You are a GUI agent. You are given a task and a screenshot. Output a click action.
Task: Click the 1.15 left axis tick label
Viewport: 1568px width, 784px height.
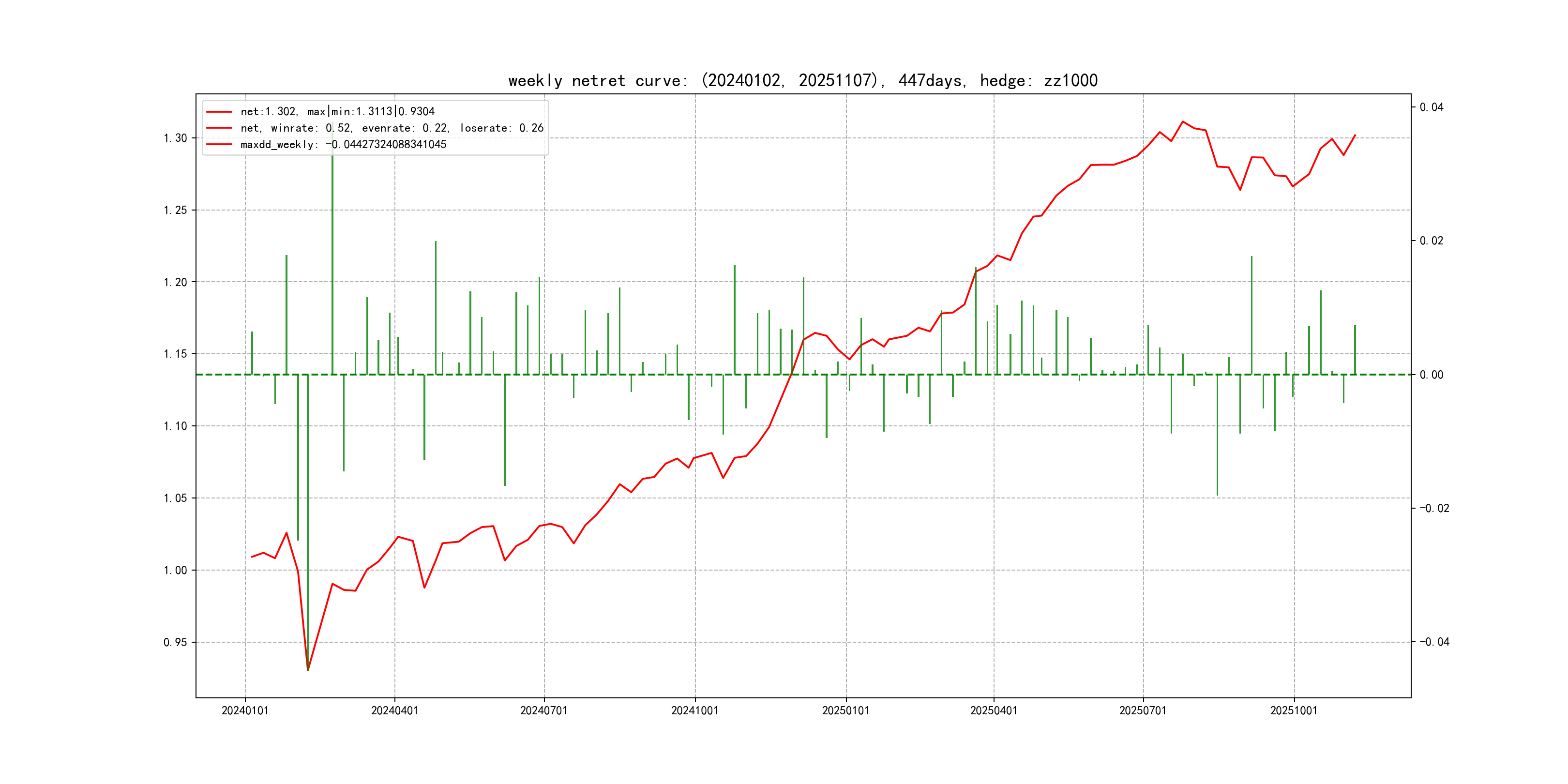pyautogui.click(x=175, y=354)
